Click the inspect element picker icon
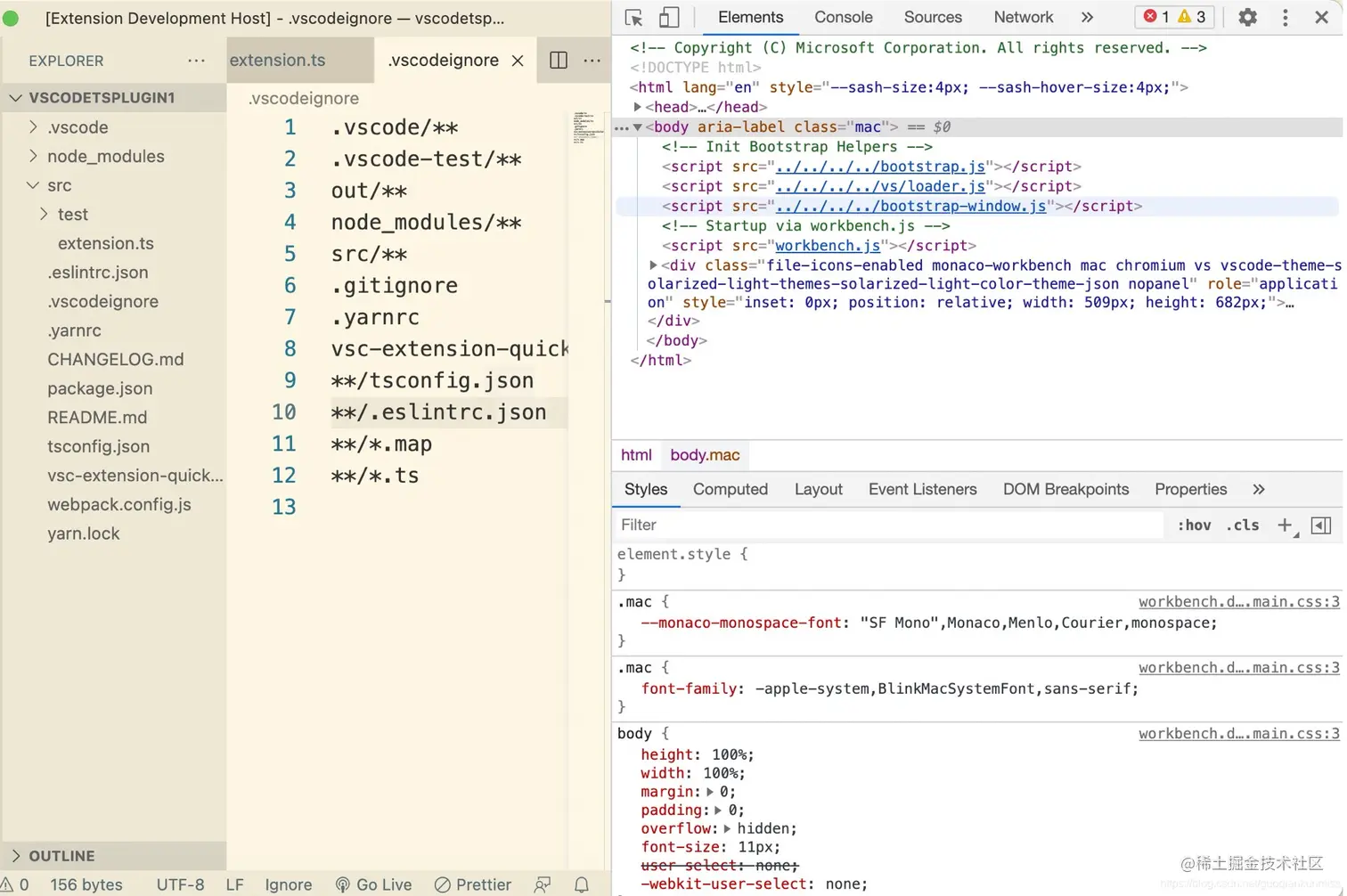The width and height of the screenshot is (1347, 896). click(633, 18)
